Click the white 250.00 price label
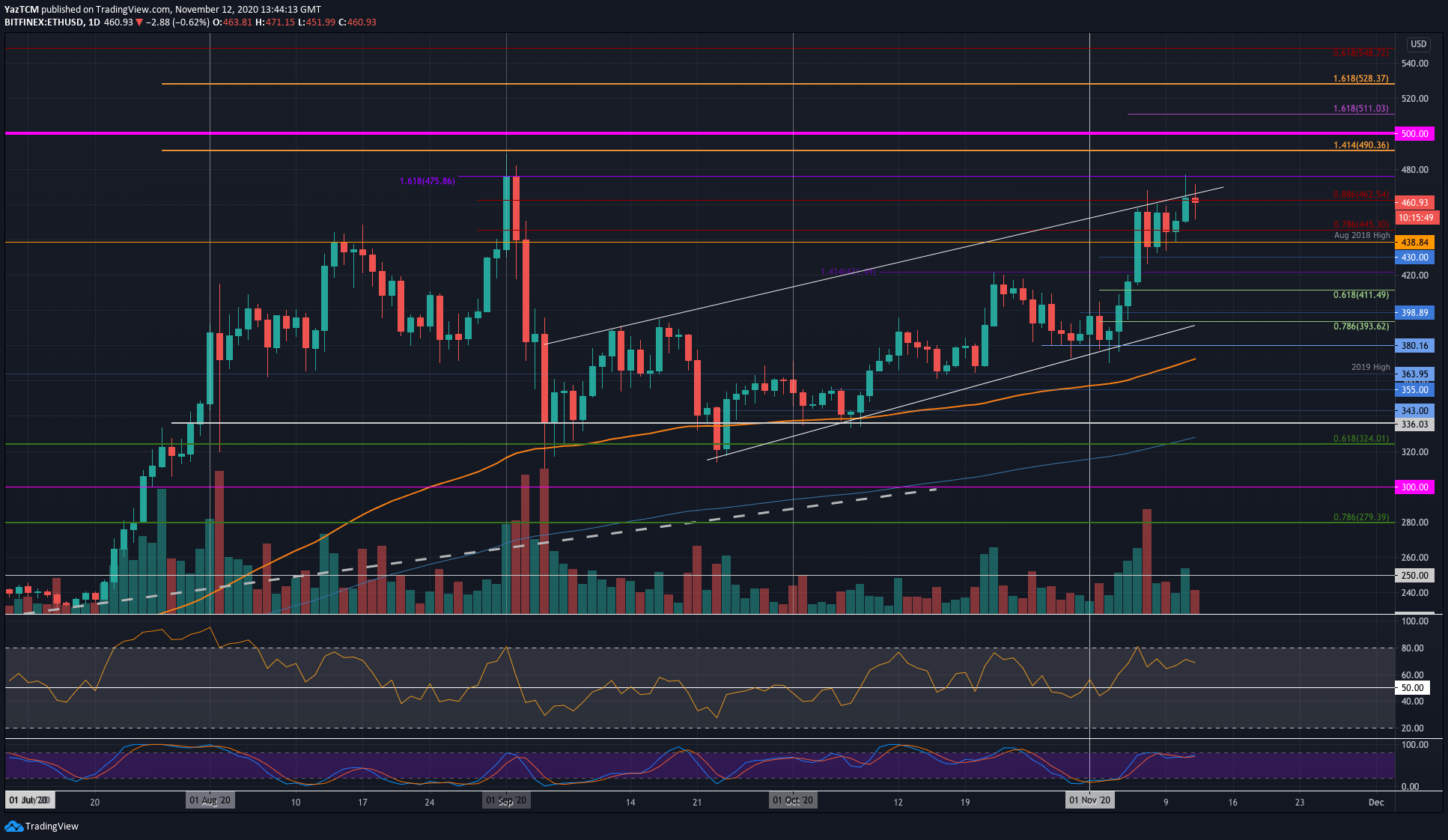This screenshot has height=840, width=1448. pyautogui.click(x=1414, y=576)
